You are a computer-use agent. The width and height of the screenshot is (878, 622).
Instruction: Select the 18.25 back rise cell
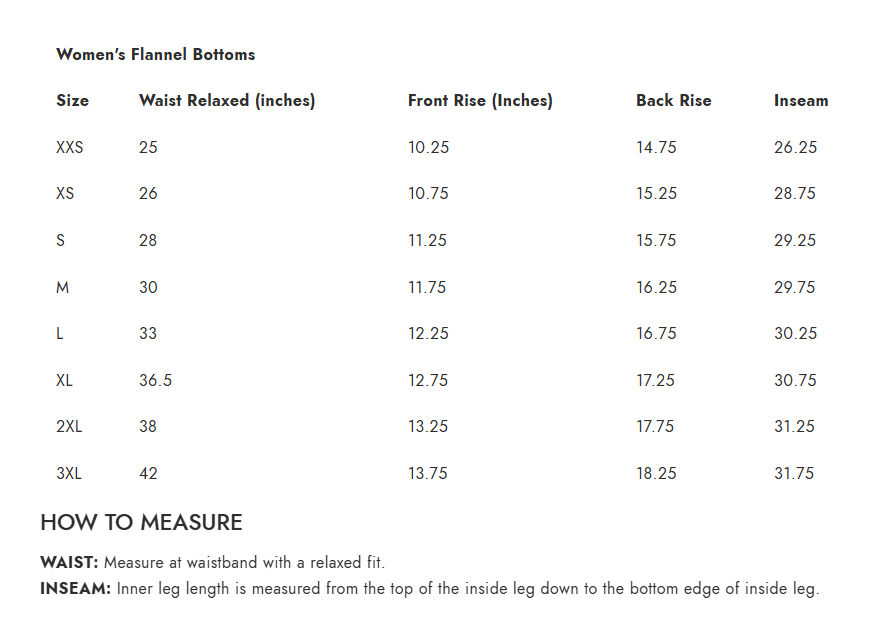656,473
